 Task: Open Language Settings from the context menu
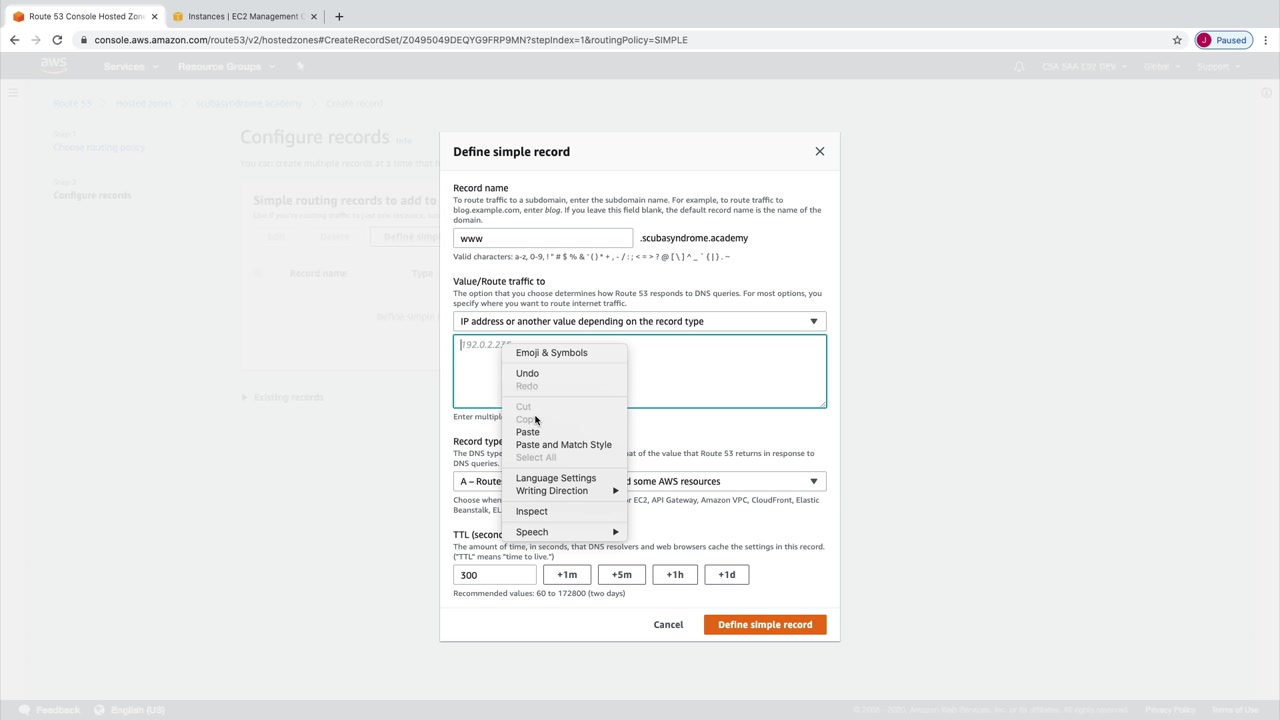pyautogui.click(x=555, y=478)
